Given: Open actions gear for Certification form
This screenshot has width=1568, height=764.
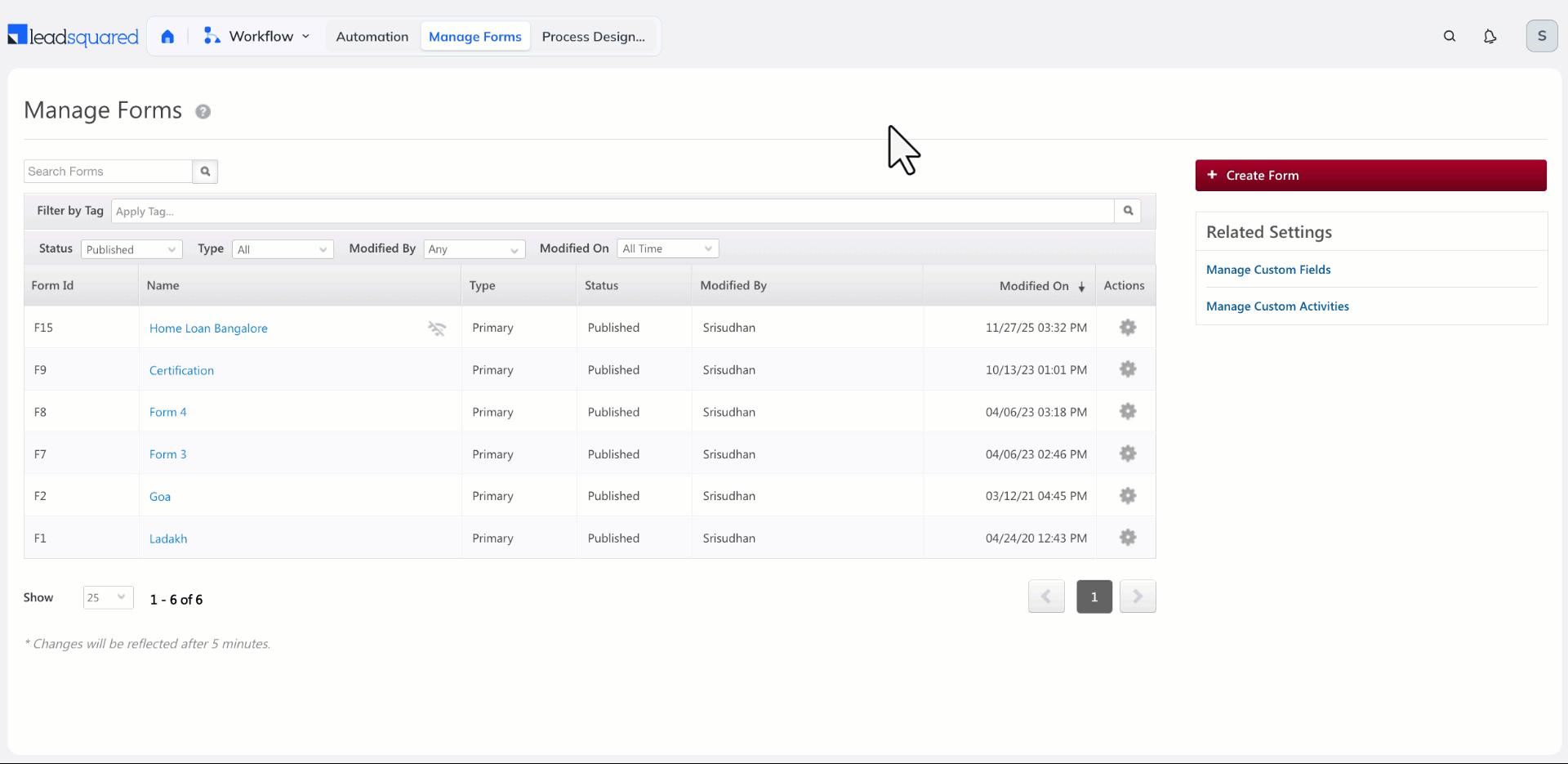Looking at the screenshot, I should 1128,369.
